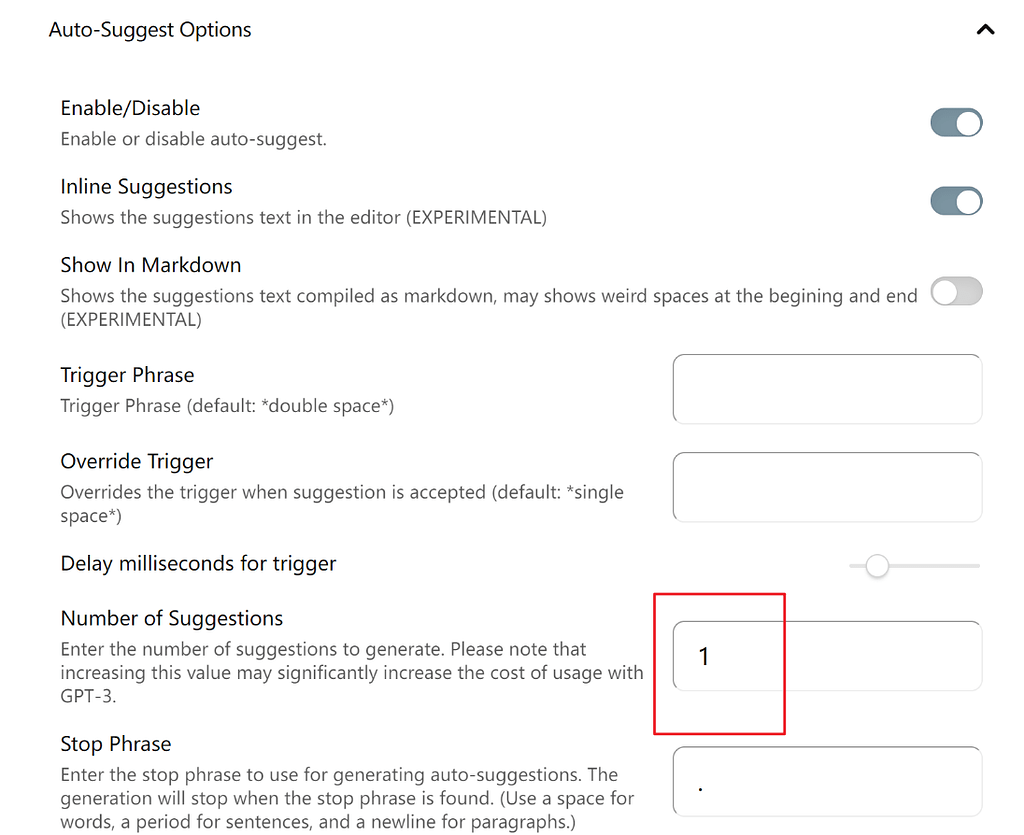The image size is (1024, 835).
Task: Enable the Show In Markdown toggle
Action: pyautogui.click(x=956, y=292)
